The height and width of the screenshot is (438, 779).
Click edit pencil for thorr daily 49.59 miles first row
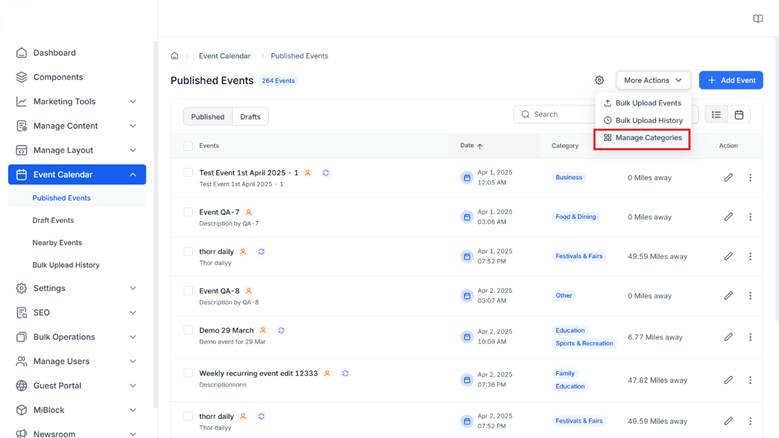click(728, 256)
